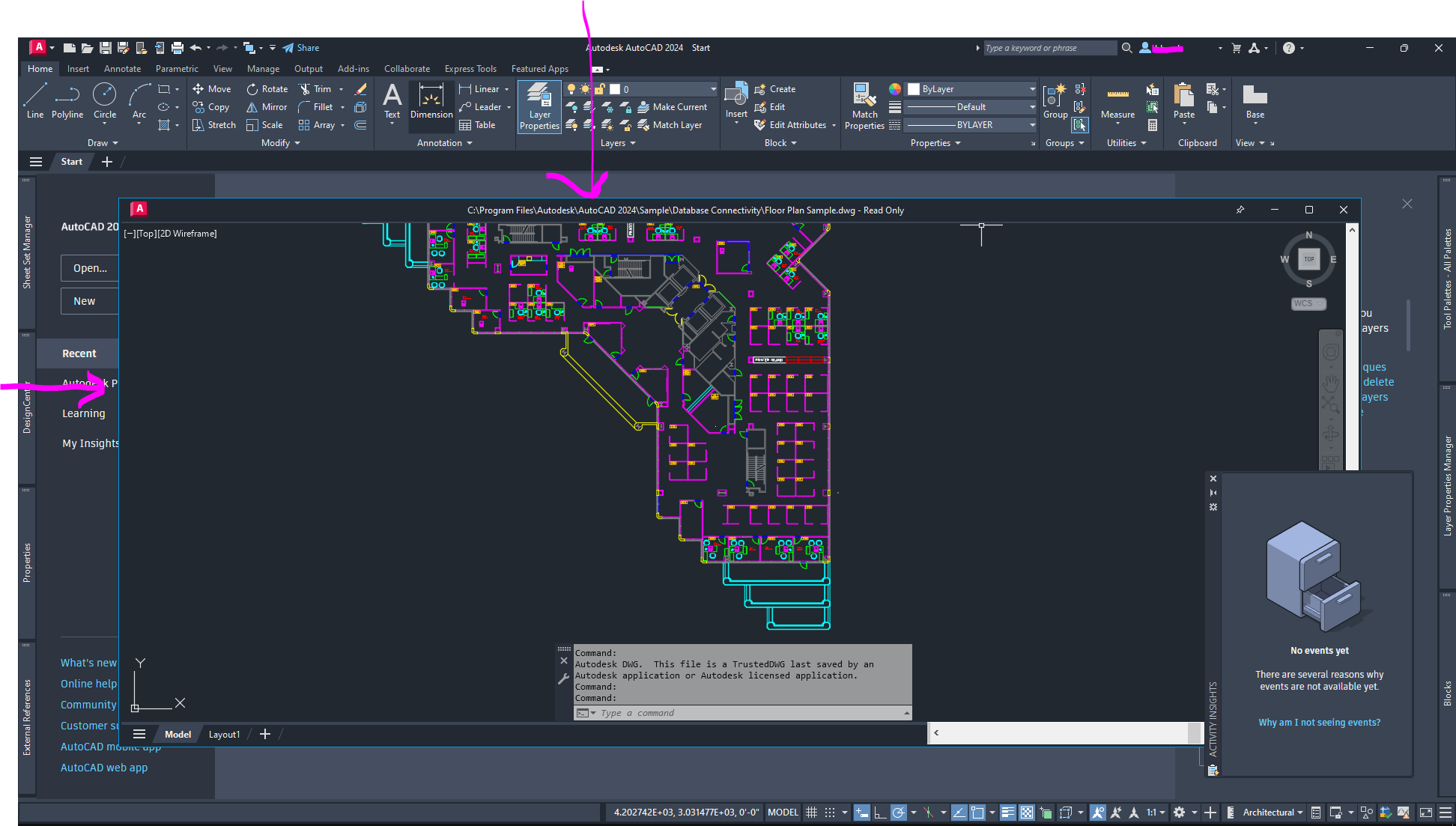
Task: Open ByLayer color dropdown
Action: click(x=971, y=89)
